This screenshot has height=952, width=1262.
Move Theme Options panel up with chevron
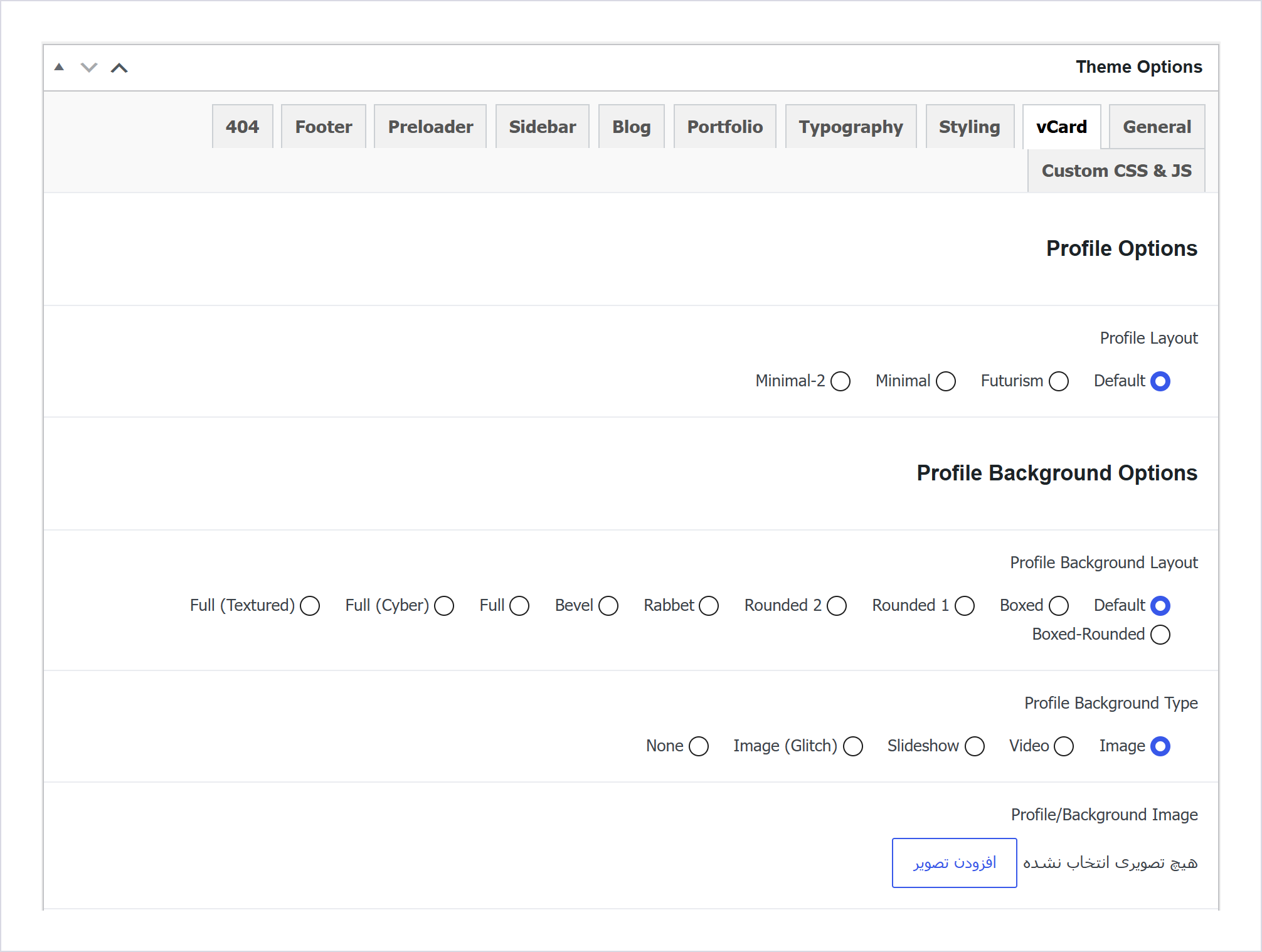click(x=119, y=67)
